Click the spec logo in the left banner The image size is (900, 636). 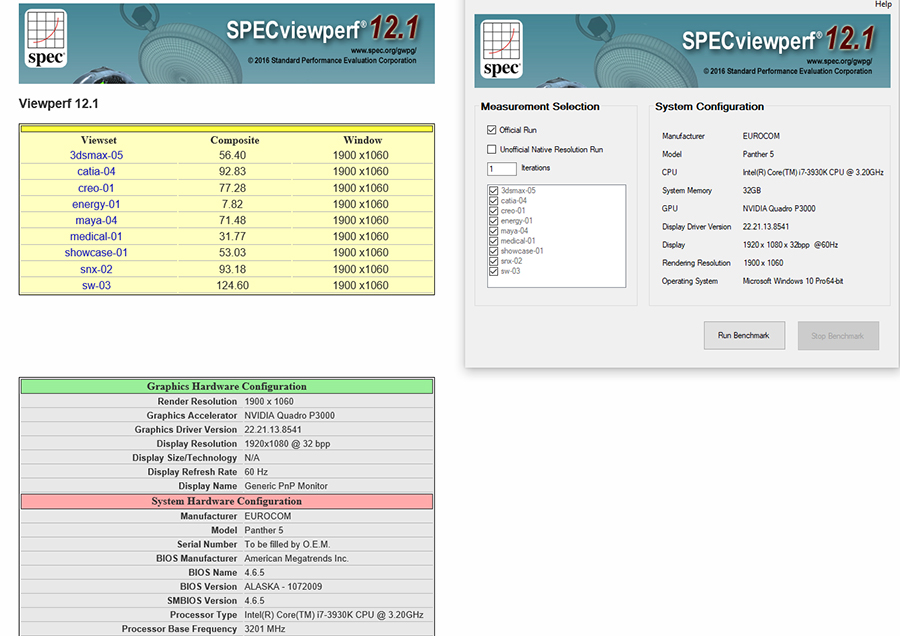tap(43, 38)
